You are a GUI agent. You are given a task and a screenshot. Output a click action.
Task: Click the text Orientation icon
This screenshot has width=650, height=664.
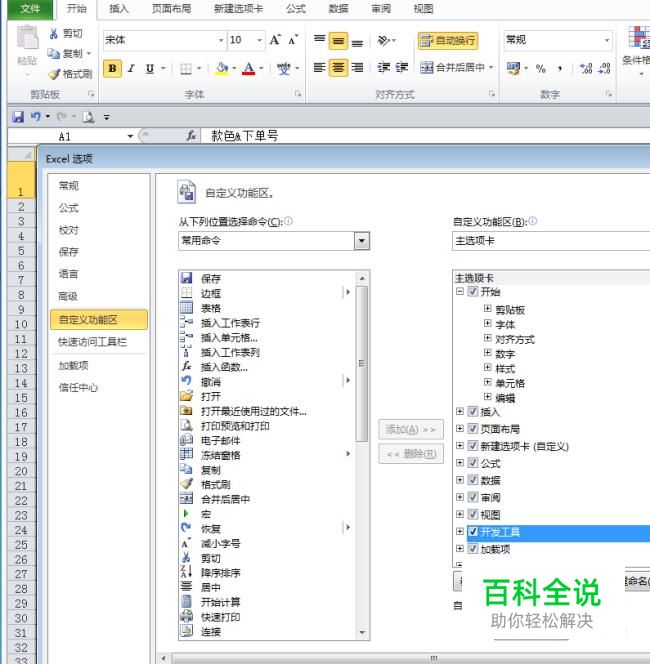click(x=384, y=41)
